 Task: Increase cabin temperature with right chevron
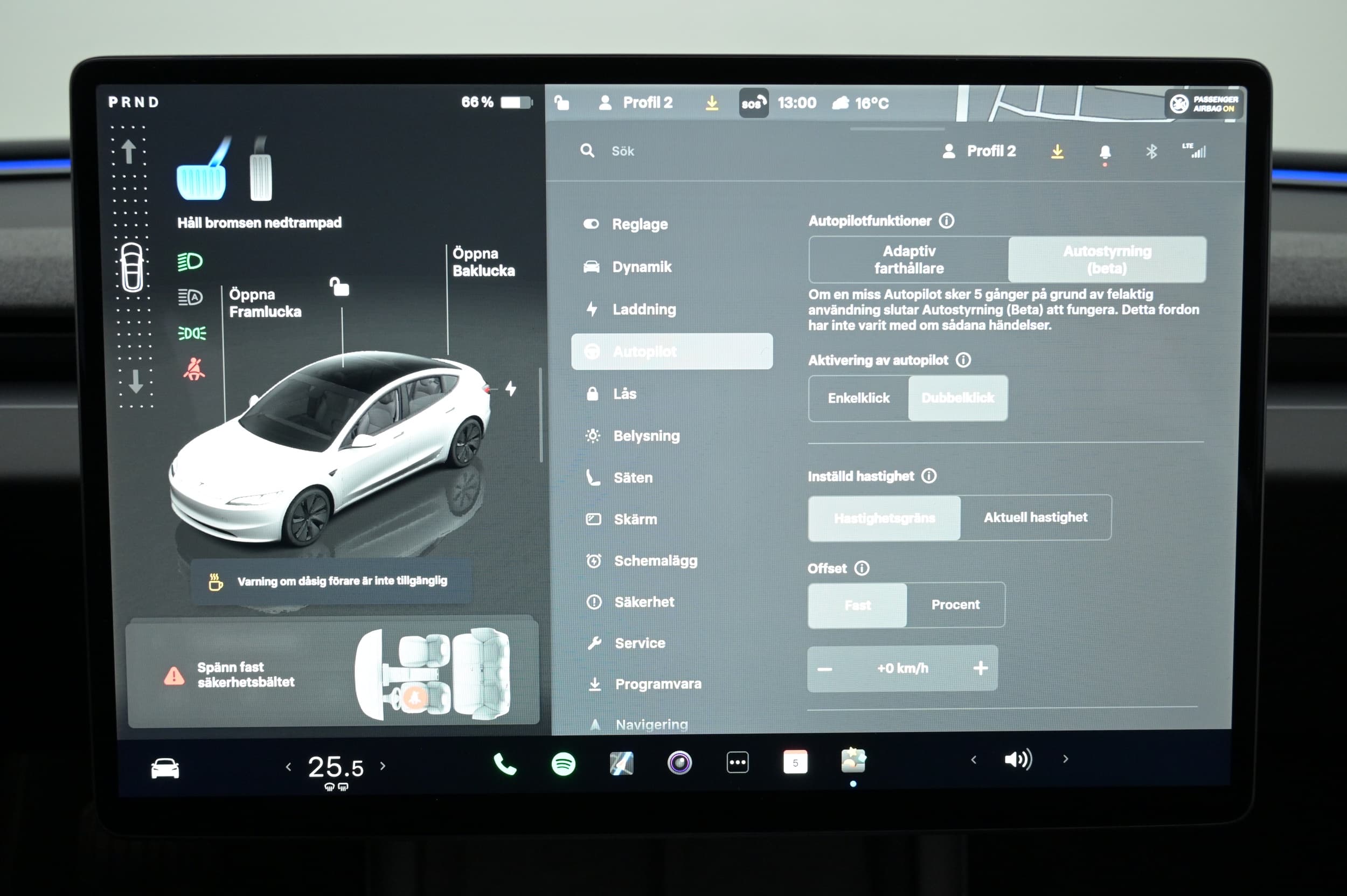point(383,766)
